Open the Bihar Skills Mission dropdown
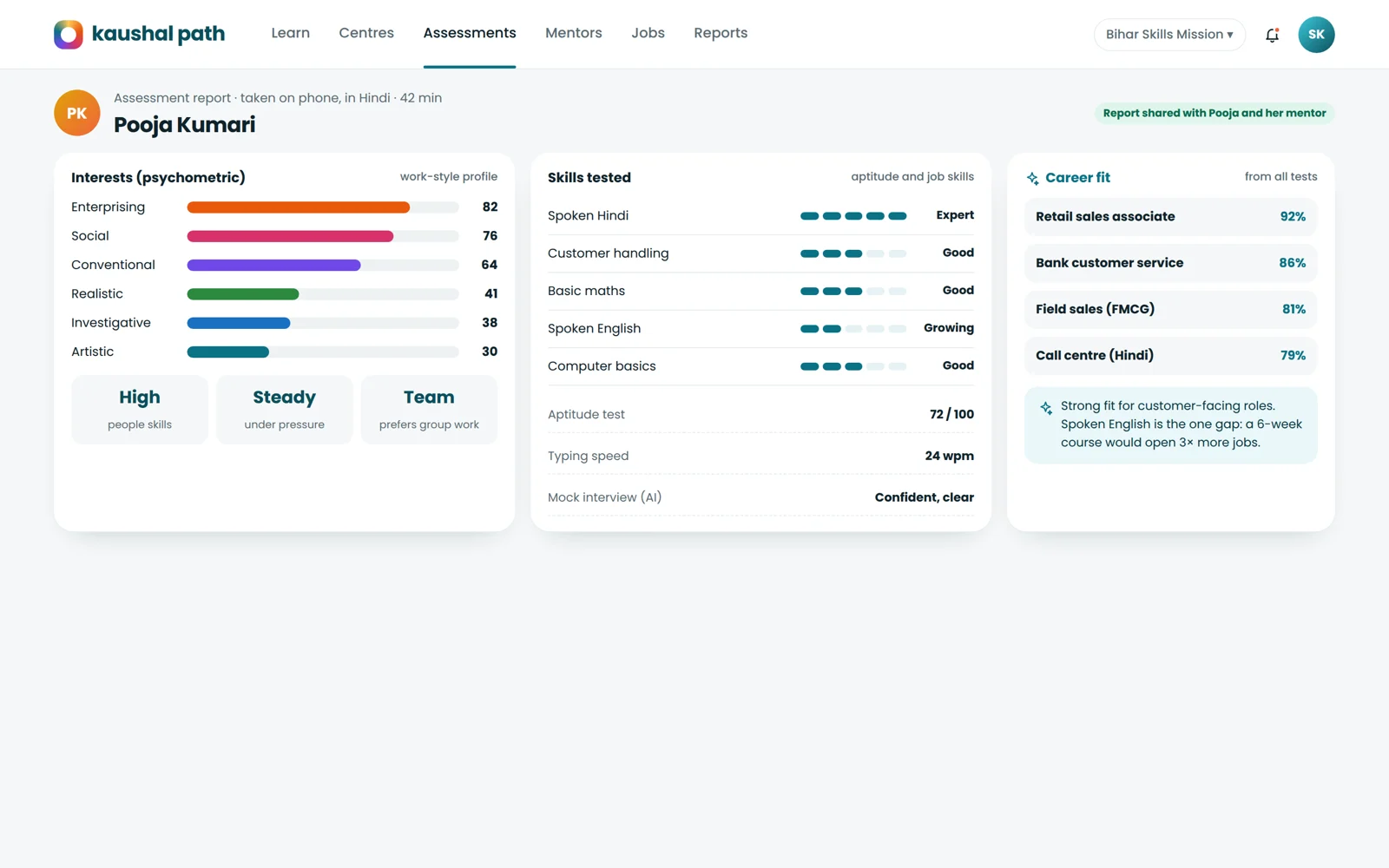This screenshot has height=868, width=1389. pyautogui.click(x=1169, y=35)
